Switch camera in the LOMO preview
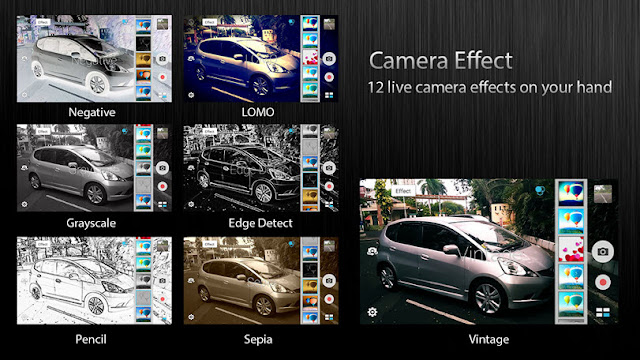 coord(191,59)
